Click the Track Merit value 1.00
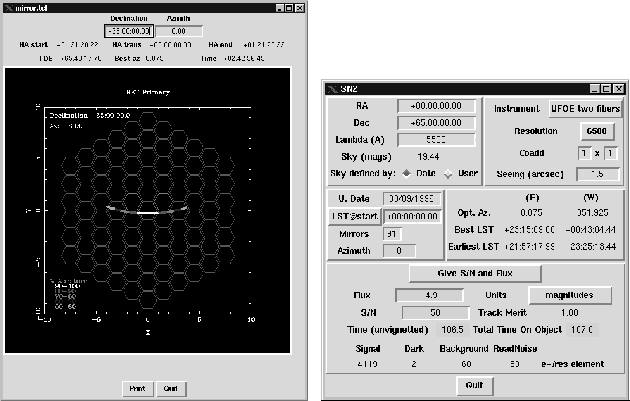Image resolution: width=630 pixels, height=401 pixels. coord(570,313)
